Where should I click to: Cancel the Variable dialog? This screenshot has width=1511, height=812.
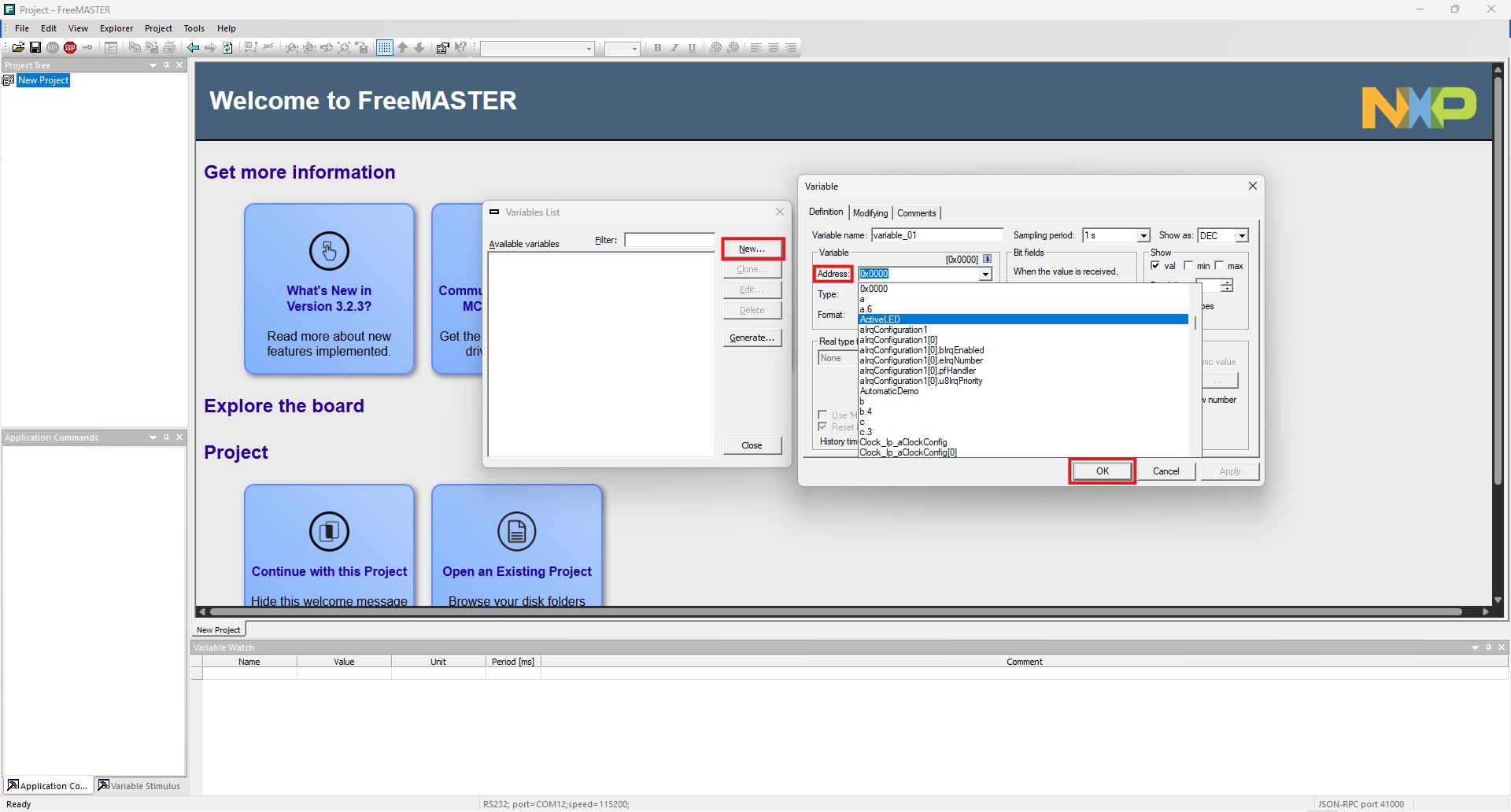click(x=1166, y=471)
